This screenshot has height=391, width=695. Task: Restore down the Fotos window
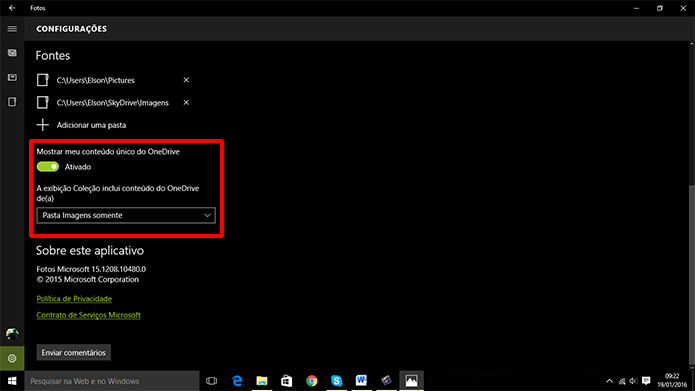(x=660, y=8)
